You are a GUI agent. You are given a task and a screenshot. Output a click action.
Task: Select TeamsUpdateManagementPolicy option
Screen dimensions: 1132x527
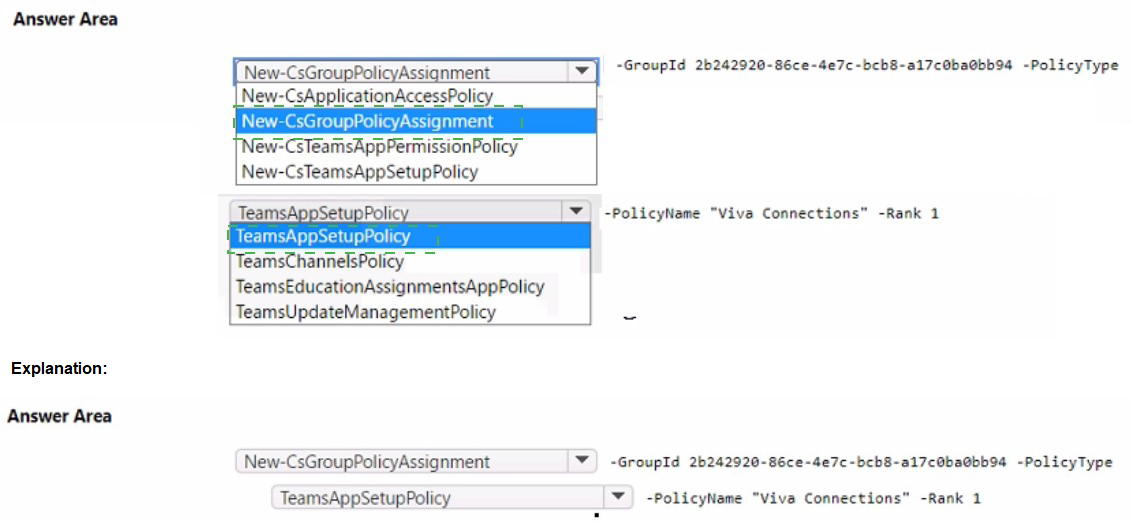click(x=365, y=312)
